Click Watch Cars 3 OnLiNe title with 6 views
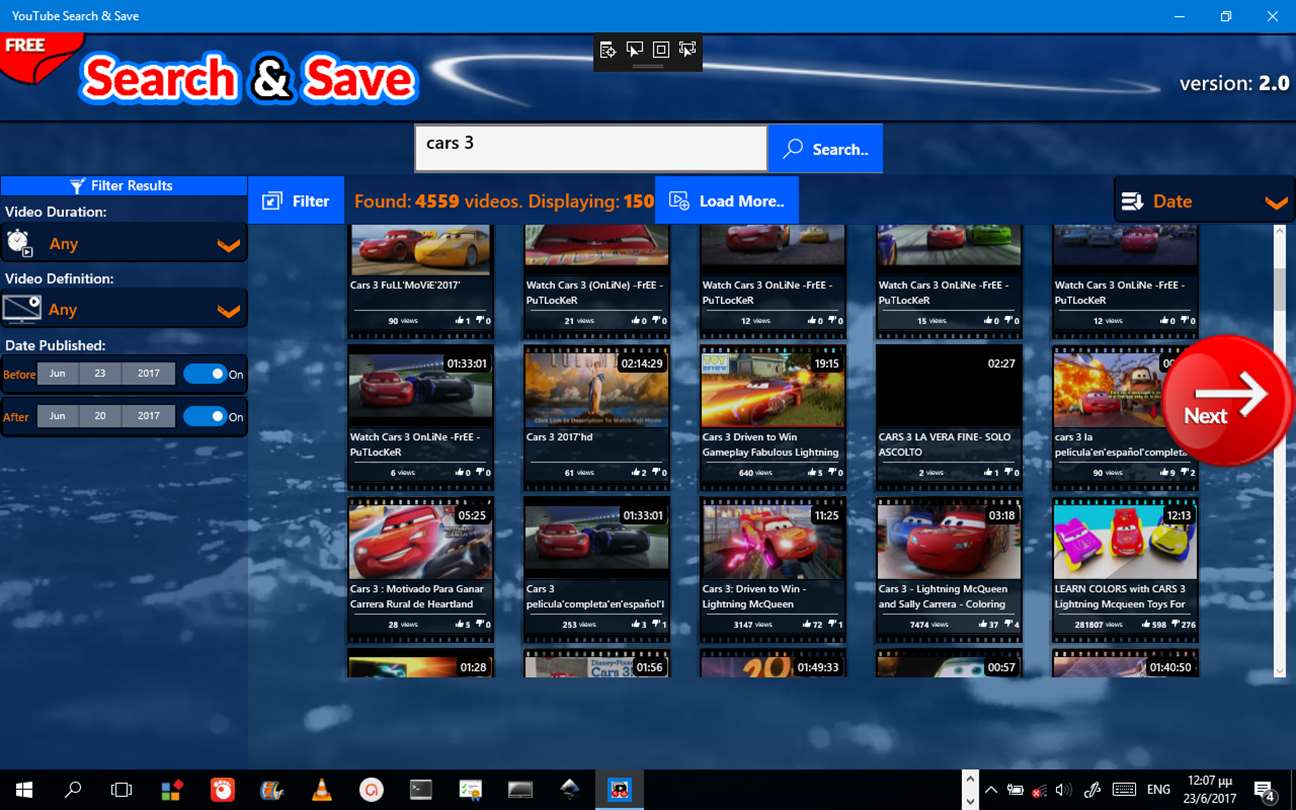The height and width of the screenshot is (810, 1296). 415,444
